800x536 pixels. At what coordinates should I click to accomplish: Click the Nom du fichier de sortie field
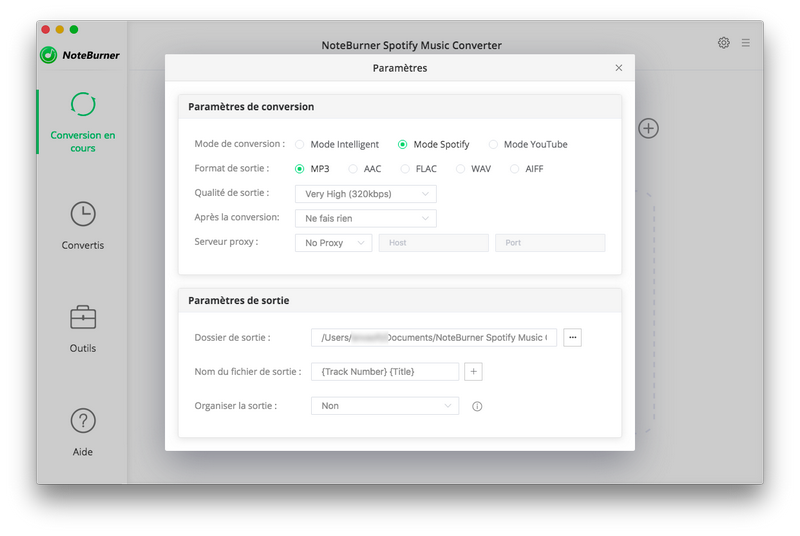point(385,371)
